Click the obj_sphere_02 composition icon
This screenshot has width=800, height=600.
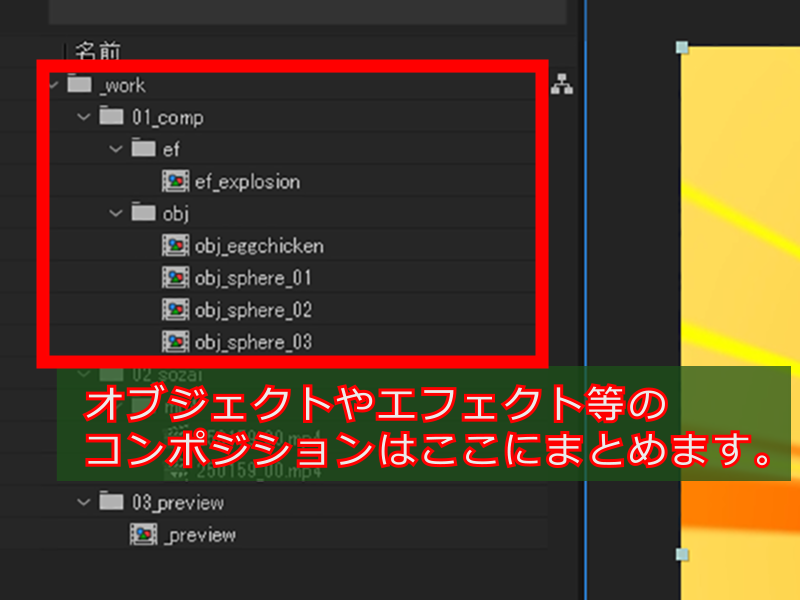(176, 310)
